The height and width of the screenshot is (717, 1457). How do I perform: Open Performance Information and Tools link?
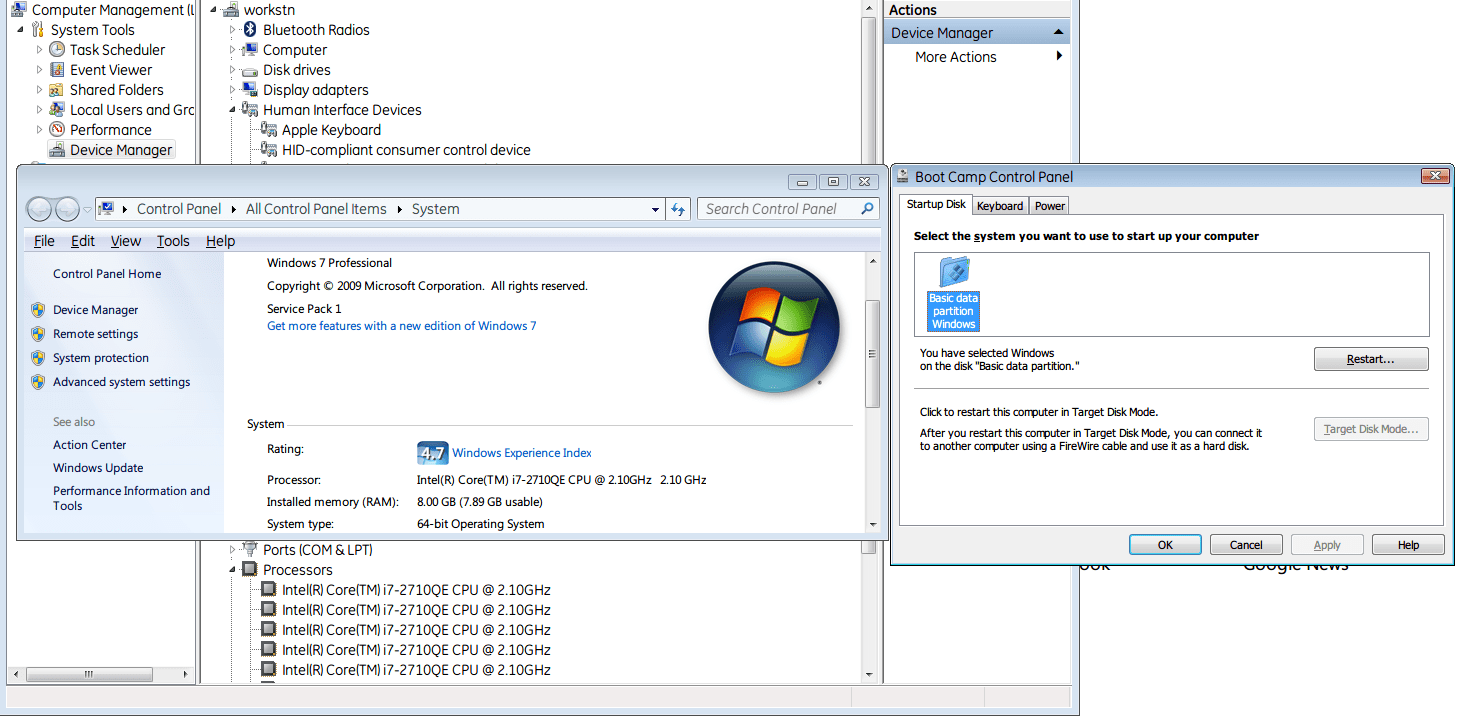(x=131, y=498)
